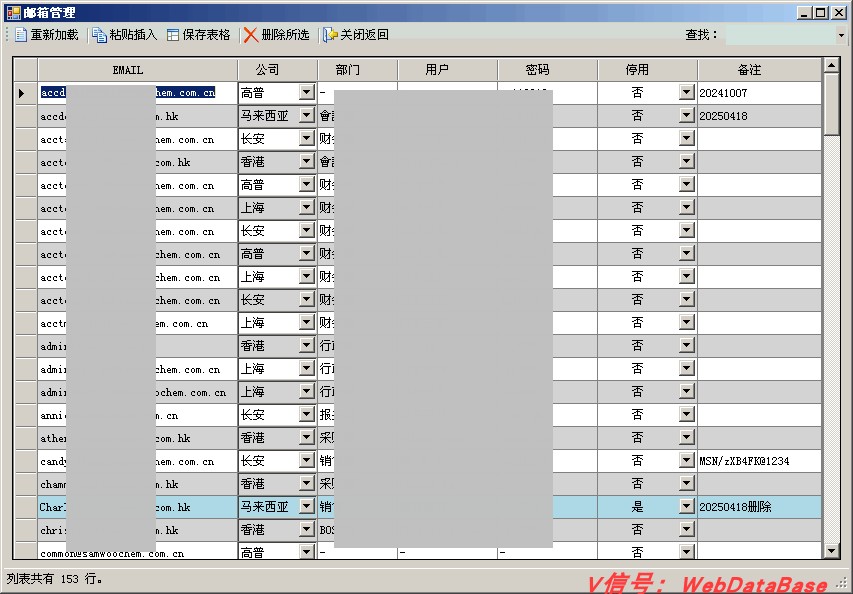Open 上海 company dropdown in the acctr row
Image resolution: width=853 pixels, height=594 pixels.
point(306,323)
